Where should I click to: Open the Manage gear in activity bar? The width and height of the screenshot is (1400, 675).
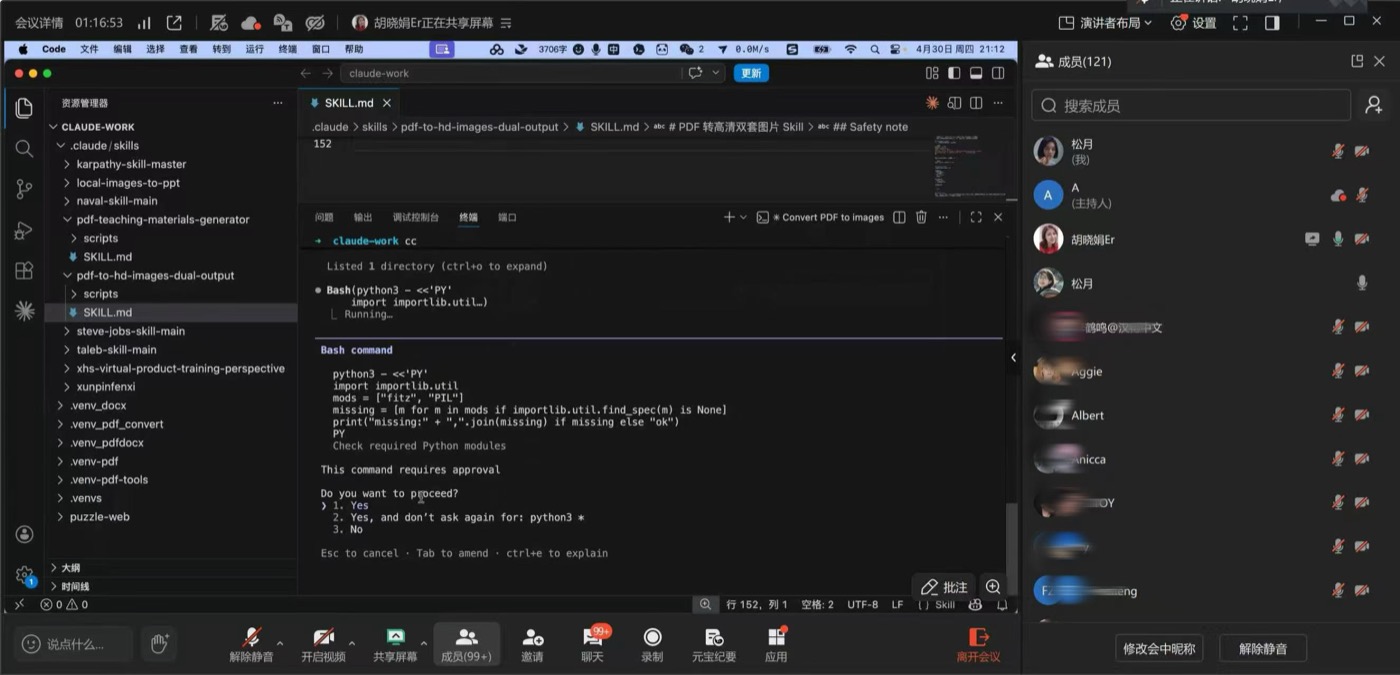(x=24, y=575)
